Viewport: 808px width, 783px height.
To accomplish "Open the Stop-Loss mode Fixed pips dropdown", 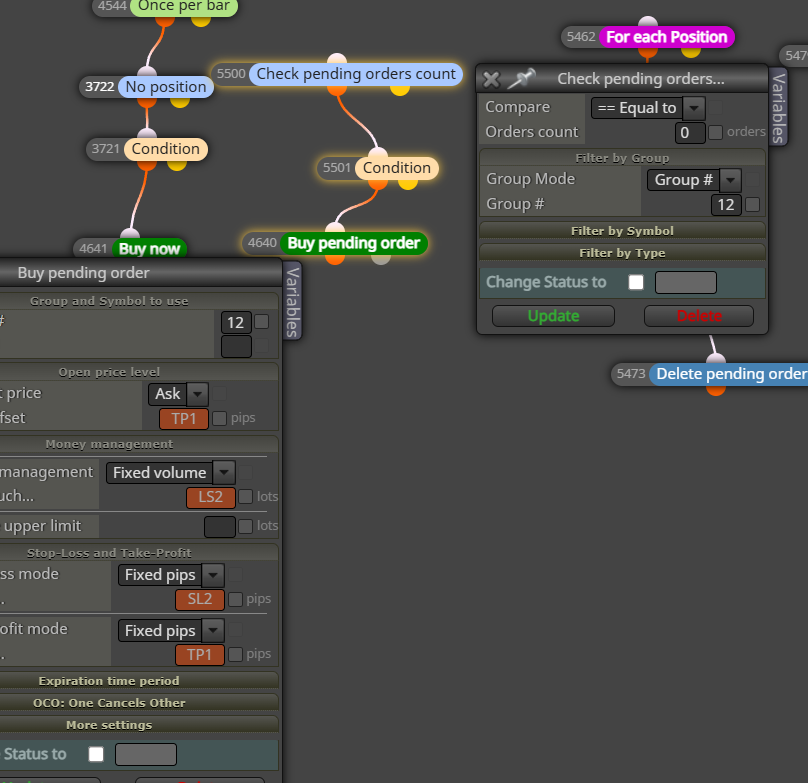I will pyautogui.click(x=171, y=575).
